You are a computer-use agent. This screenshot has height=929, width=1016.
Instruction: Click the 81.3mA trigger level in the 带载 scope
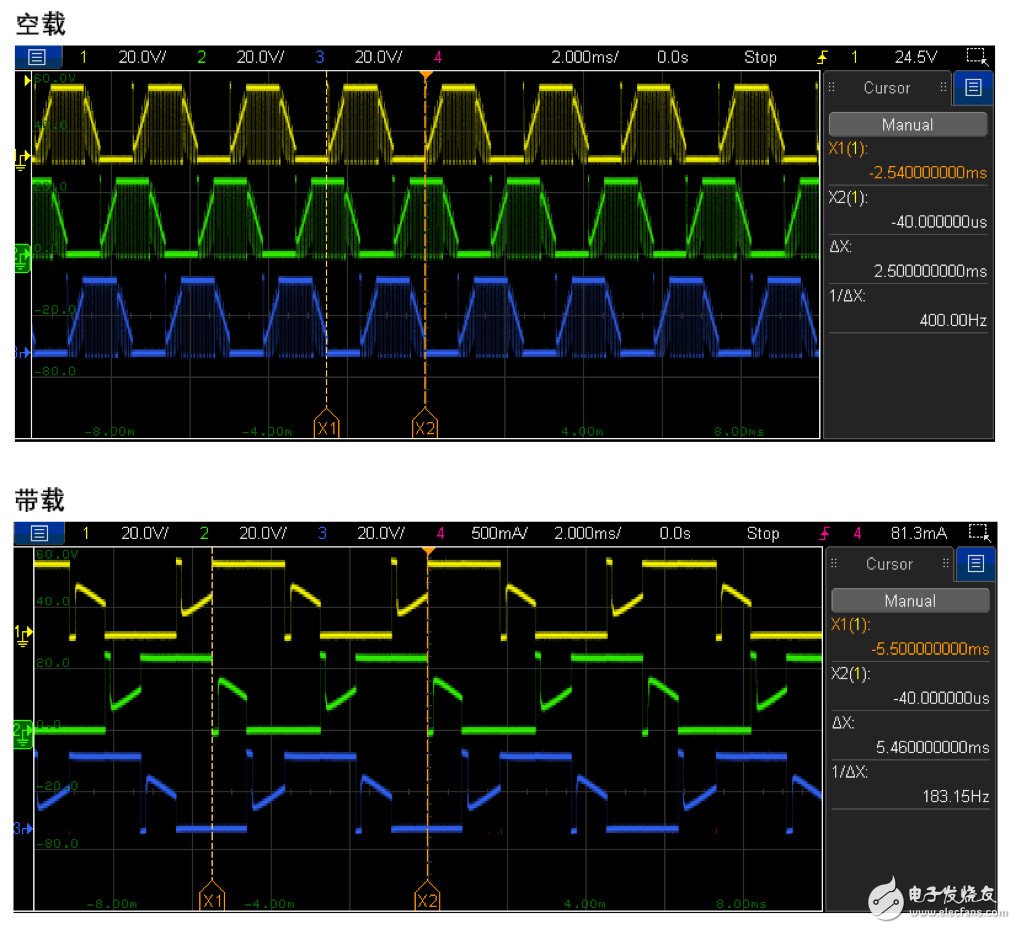(x=918, y=533)
